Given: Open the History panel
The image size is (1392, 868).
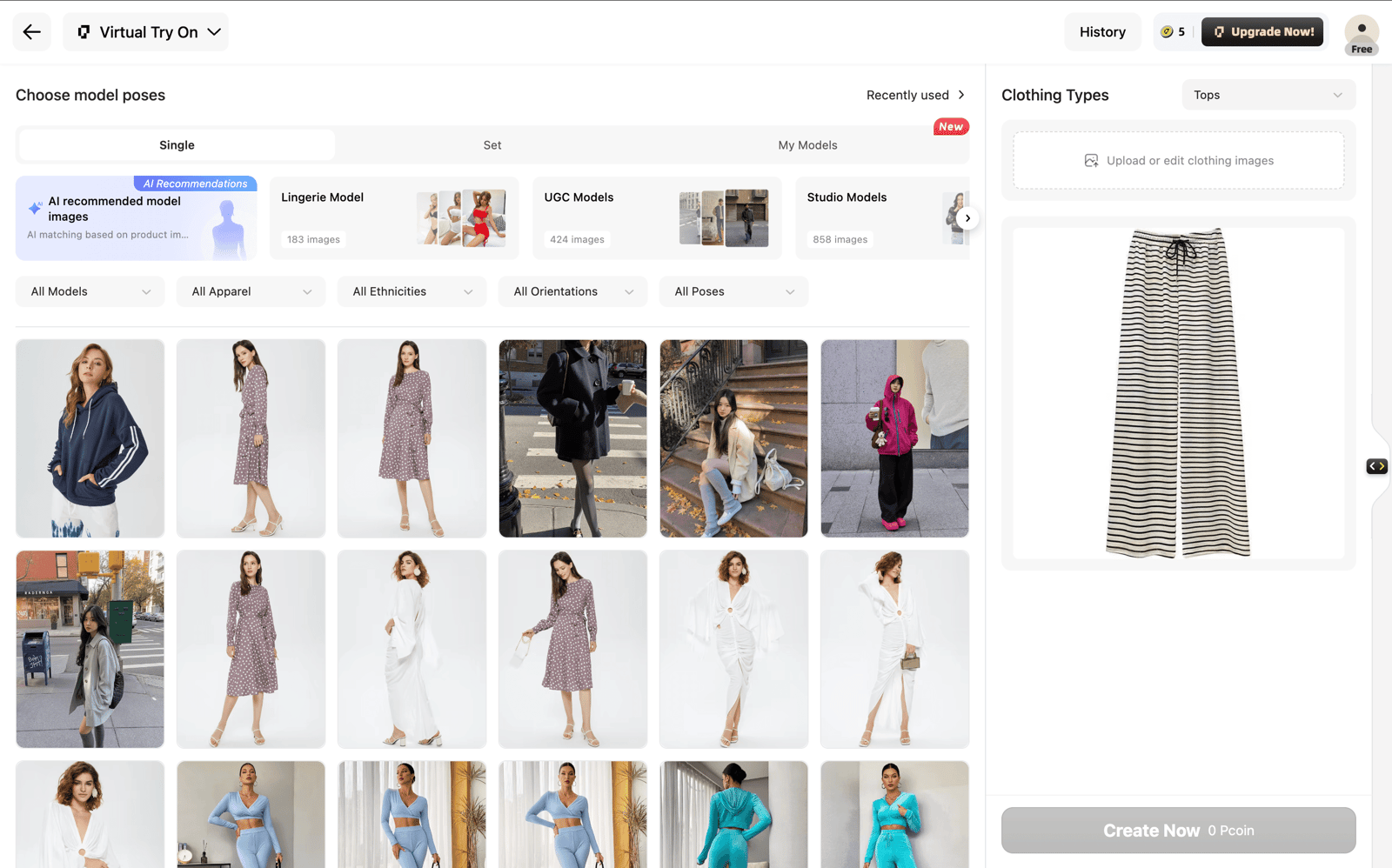Looking at the screenshot, I should (1102, 32).
